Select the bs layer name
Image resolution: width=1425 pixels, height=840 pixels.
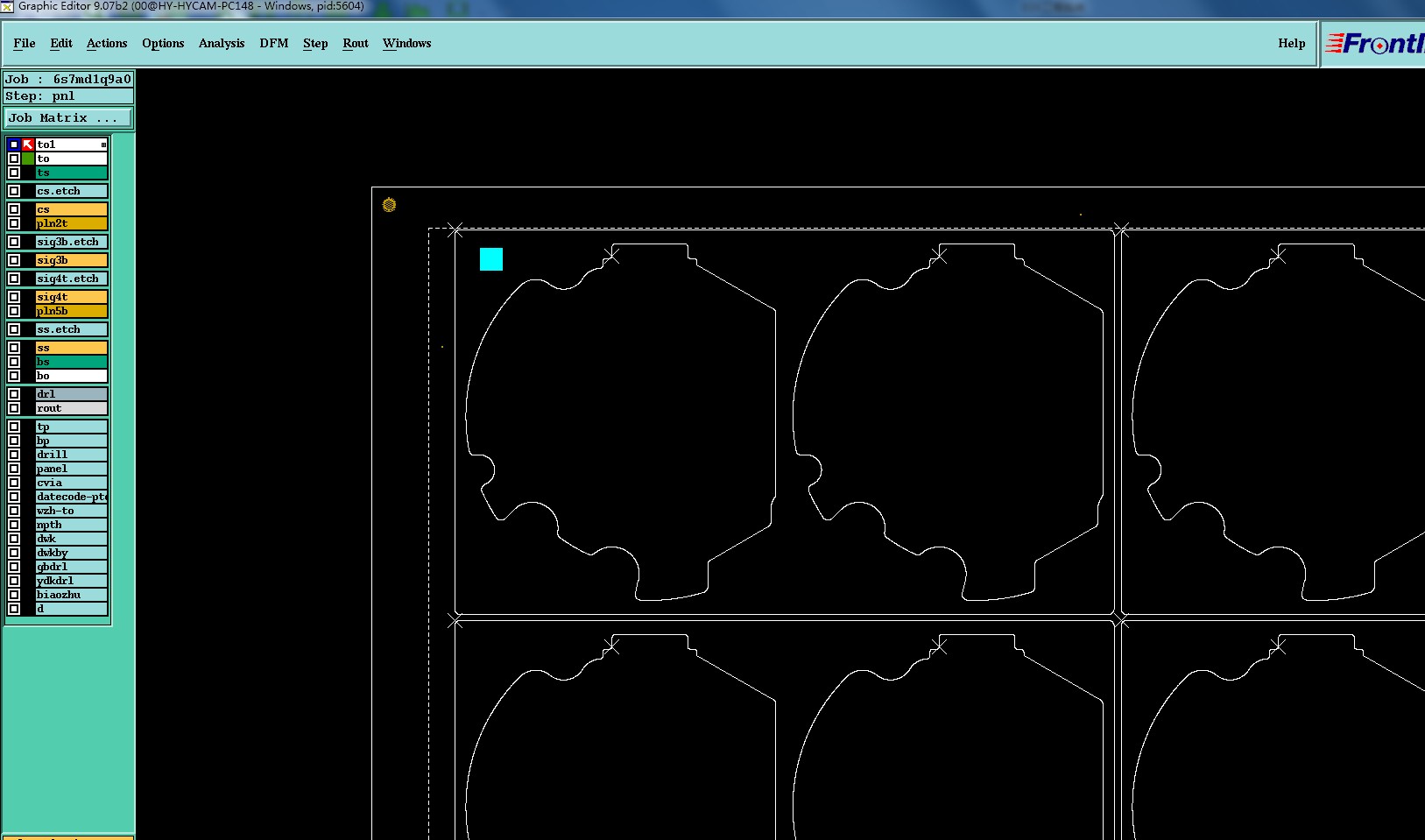(72, 362)
